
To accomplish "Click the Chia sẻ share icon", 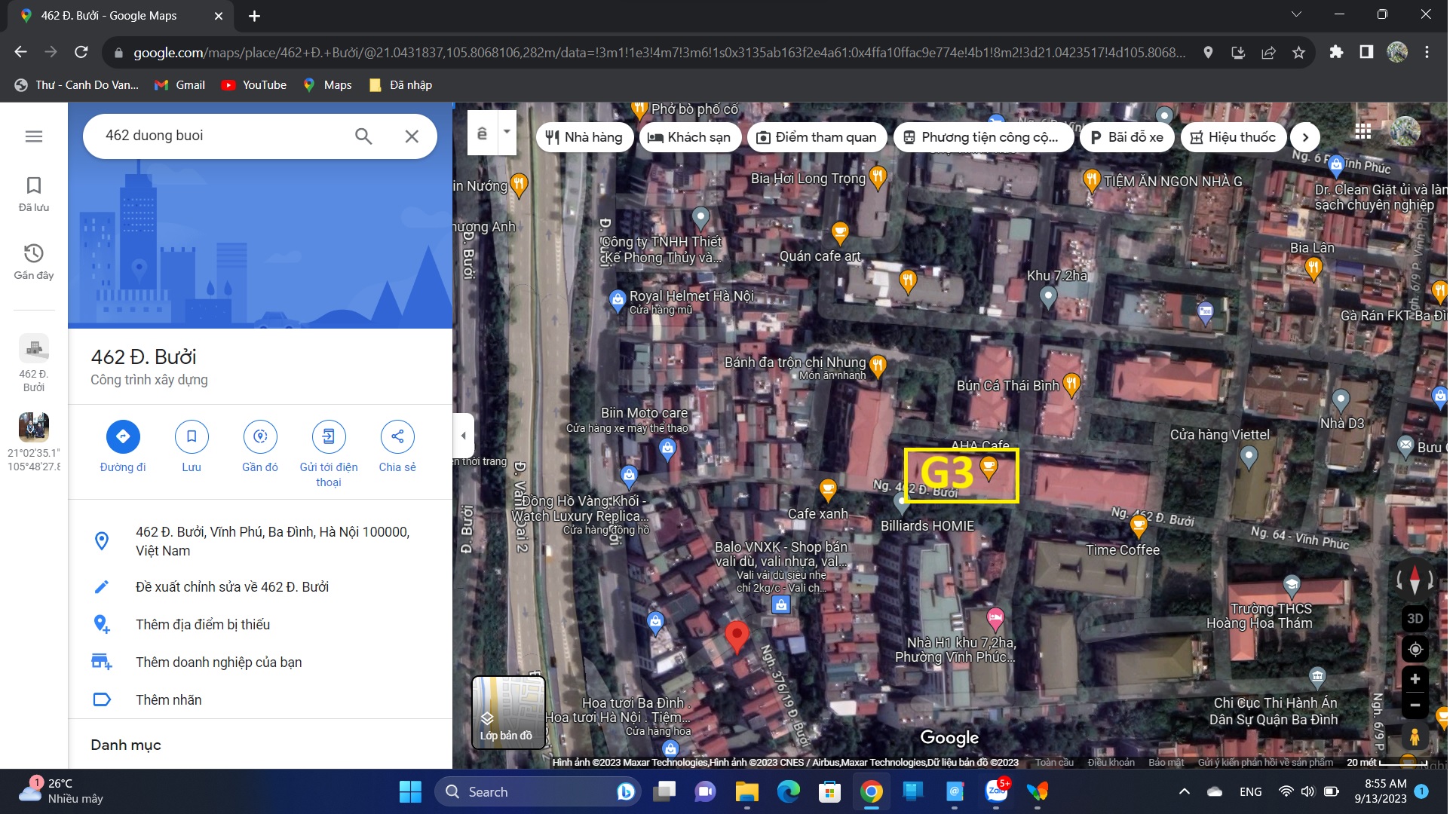I will point(397,436).
